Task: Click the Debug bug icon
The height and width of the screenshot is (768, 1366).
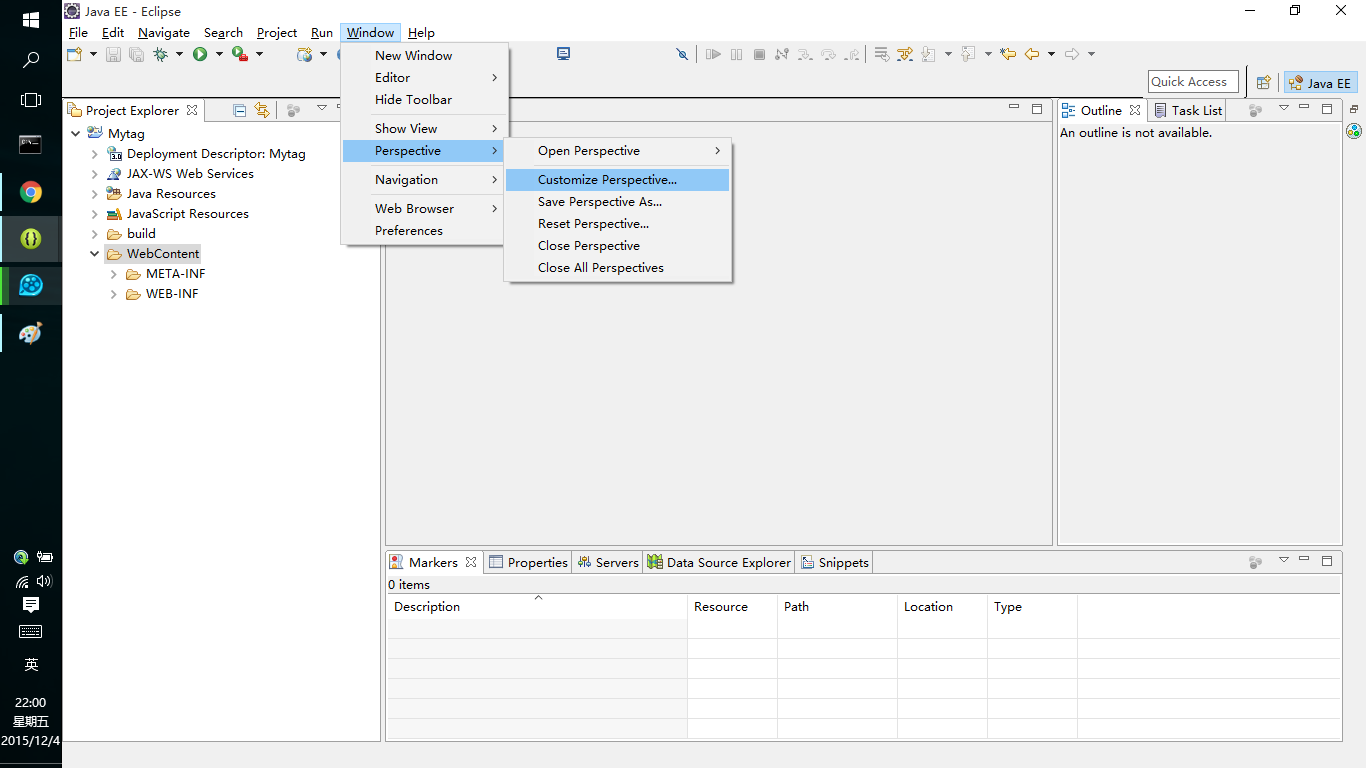Action: pyautogui.click(x=160, y=54)
